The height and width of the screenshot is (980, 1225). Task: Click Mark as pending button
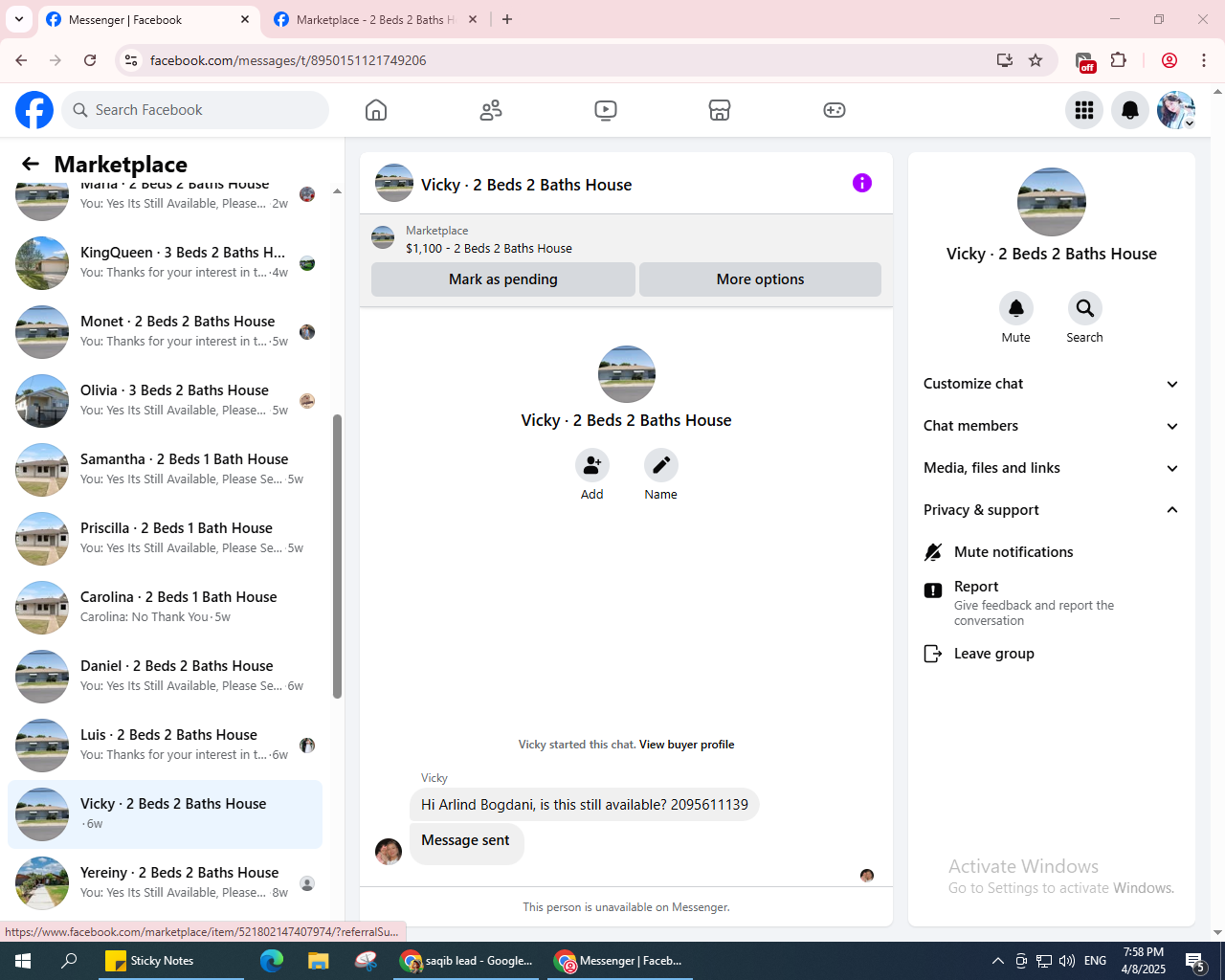pyautogui.click(x=503, y=279)
